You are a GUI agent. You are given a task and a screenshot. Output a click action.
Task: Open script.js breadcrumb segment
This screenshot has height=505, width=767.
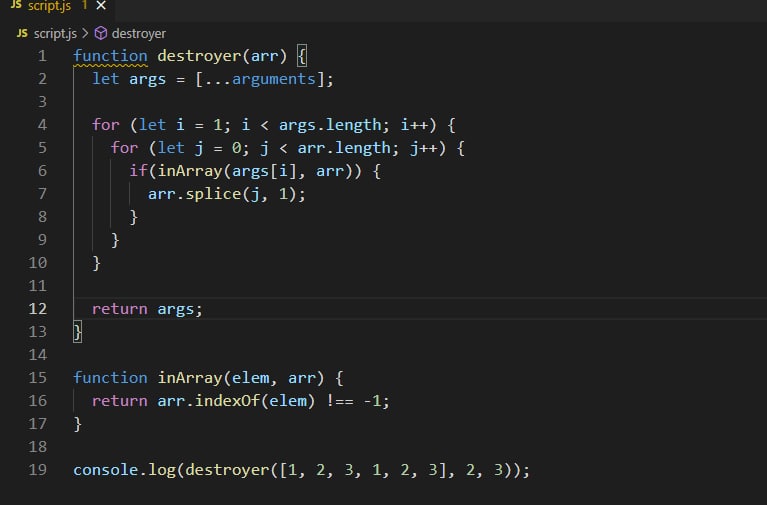point(55,34)
